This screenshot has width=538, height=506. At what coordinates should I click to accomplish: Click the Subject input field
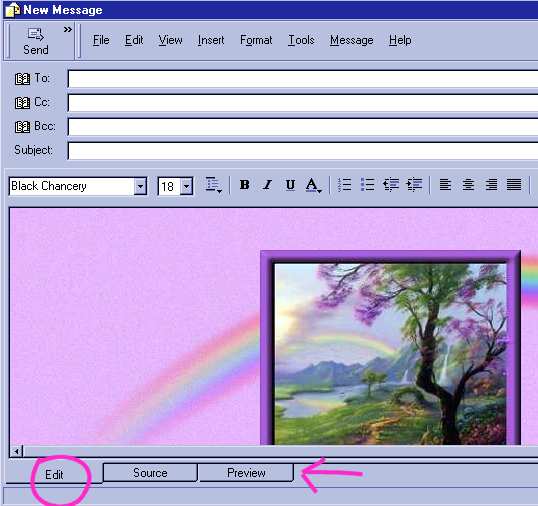point(303,151)
